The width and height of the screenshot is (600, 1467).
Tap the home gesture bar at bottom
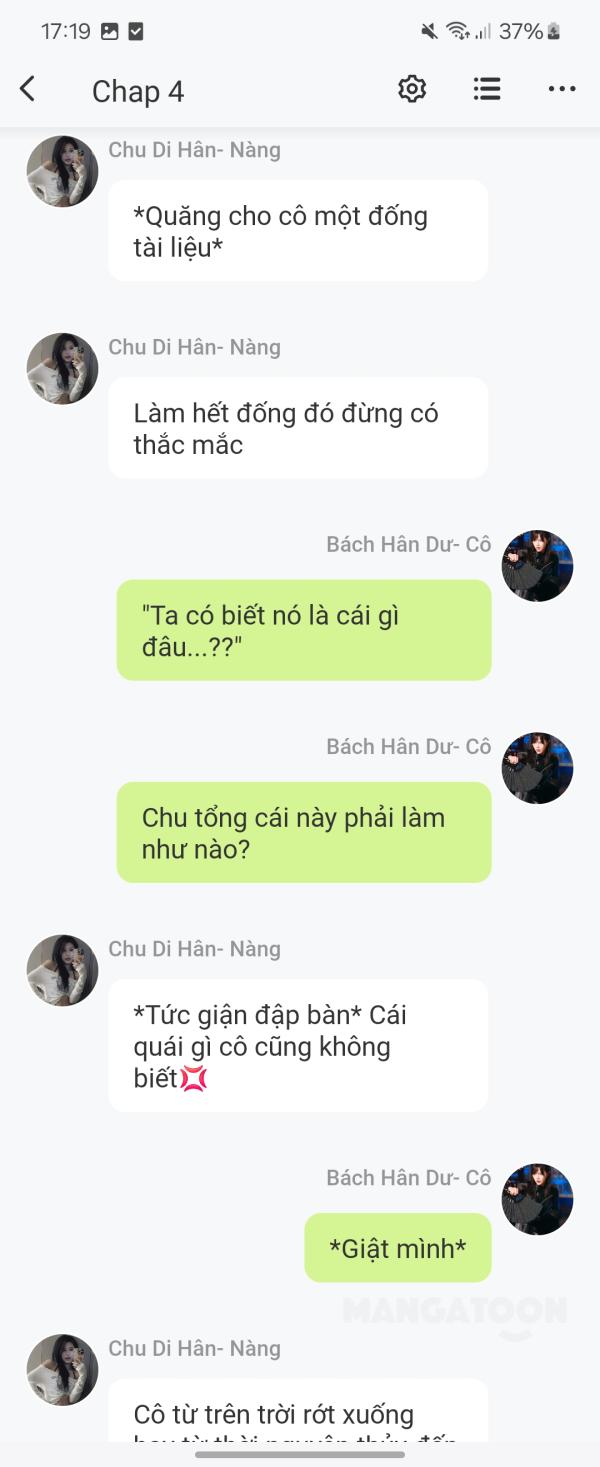[300, 1454]
